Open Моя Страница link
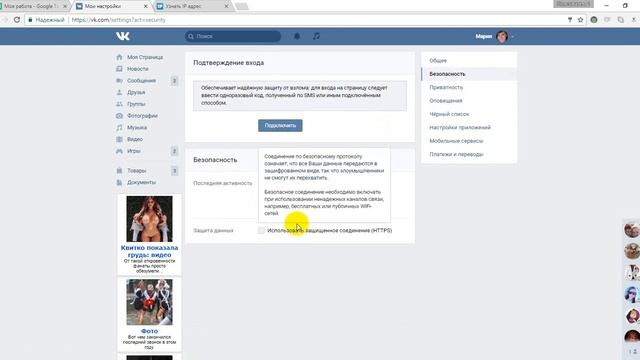 (x=145, y=57)
